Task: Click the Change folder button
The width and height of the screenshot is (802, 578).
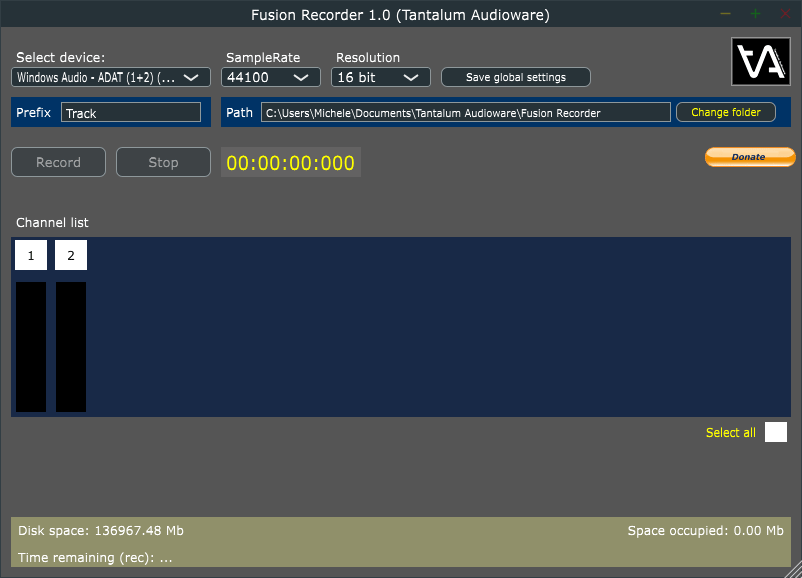Action: (726, 112)
